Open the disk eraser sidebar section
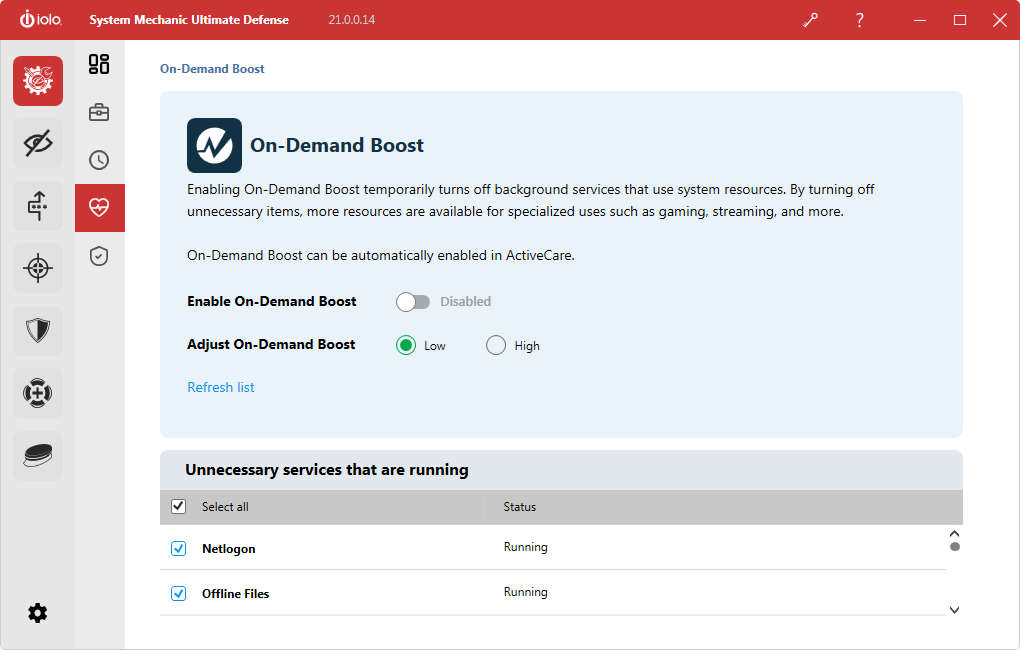 pos(38,455)
